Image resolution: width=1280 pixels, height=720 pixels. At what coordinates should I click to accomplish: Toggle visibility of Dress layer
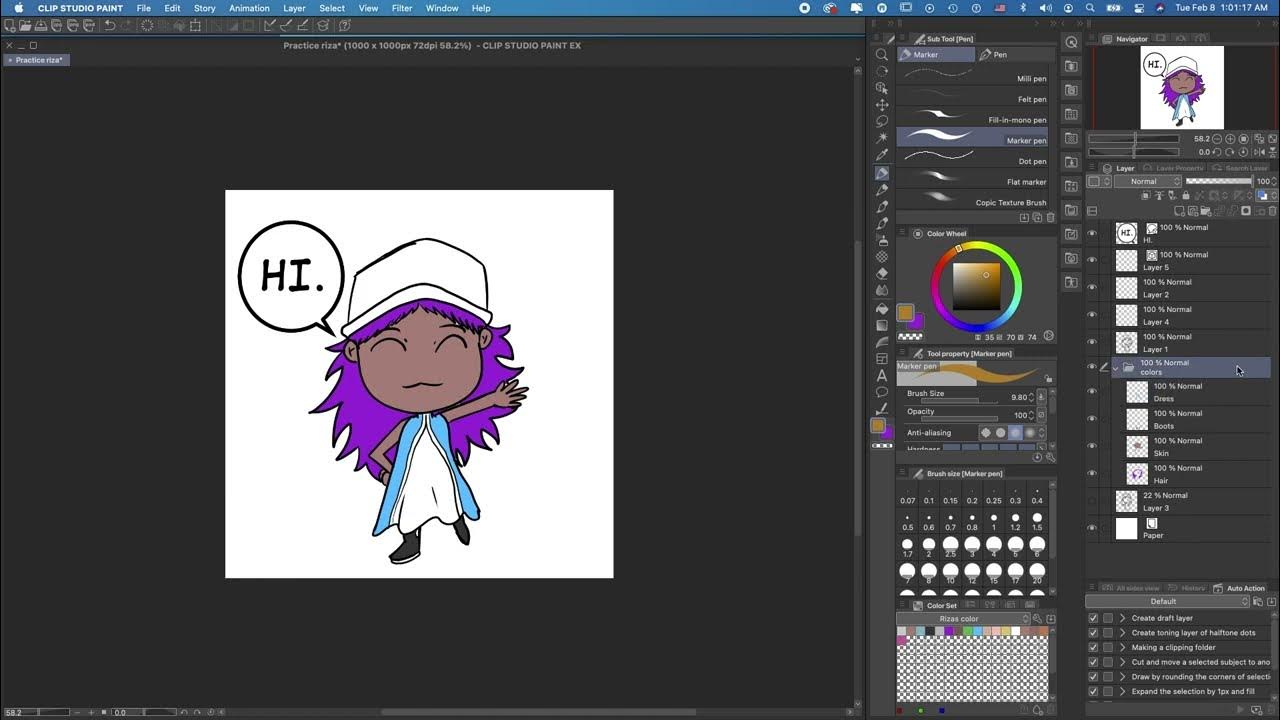tap(1092, 392)
